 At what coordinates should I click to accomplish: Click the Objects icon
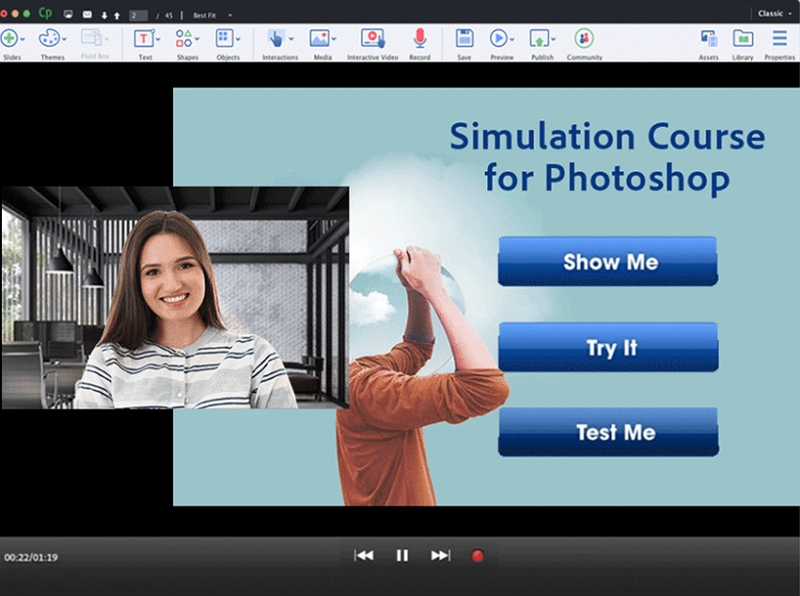(224, 38)
